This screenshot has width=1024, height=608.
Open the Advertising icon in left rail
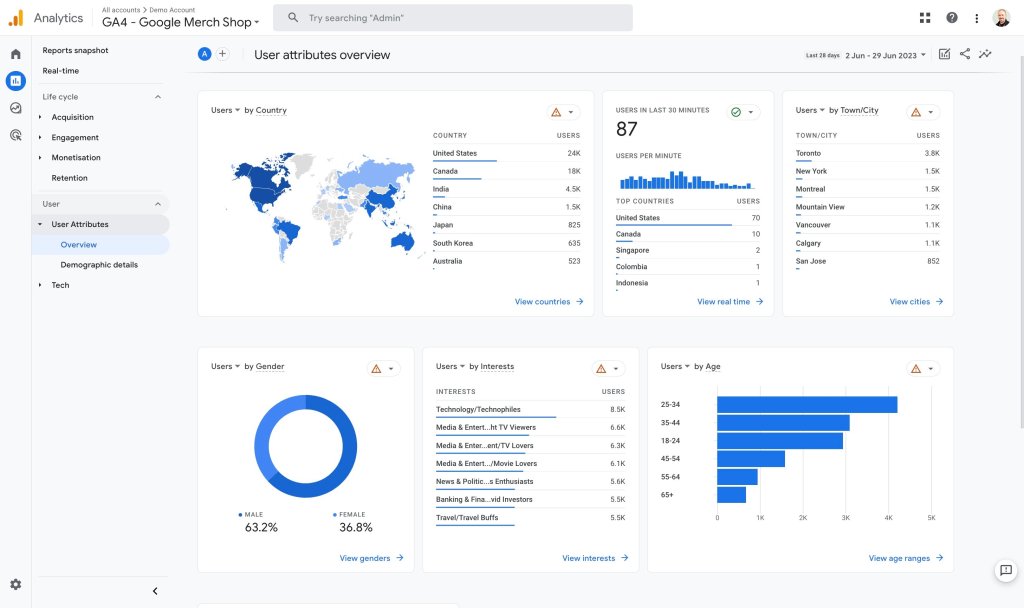[16, 135]
